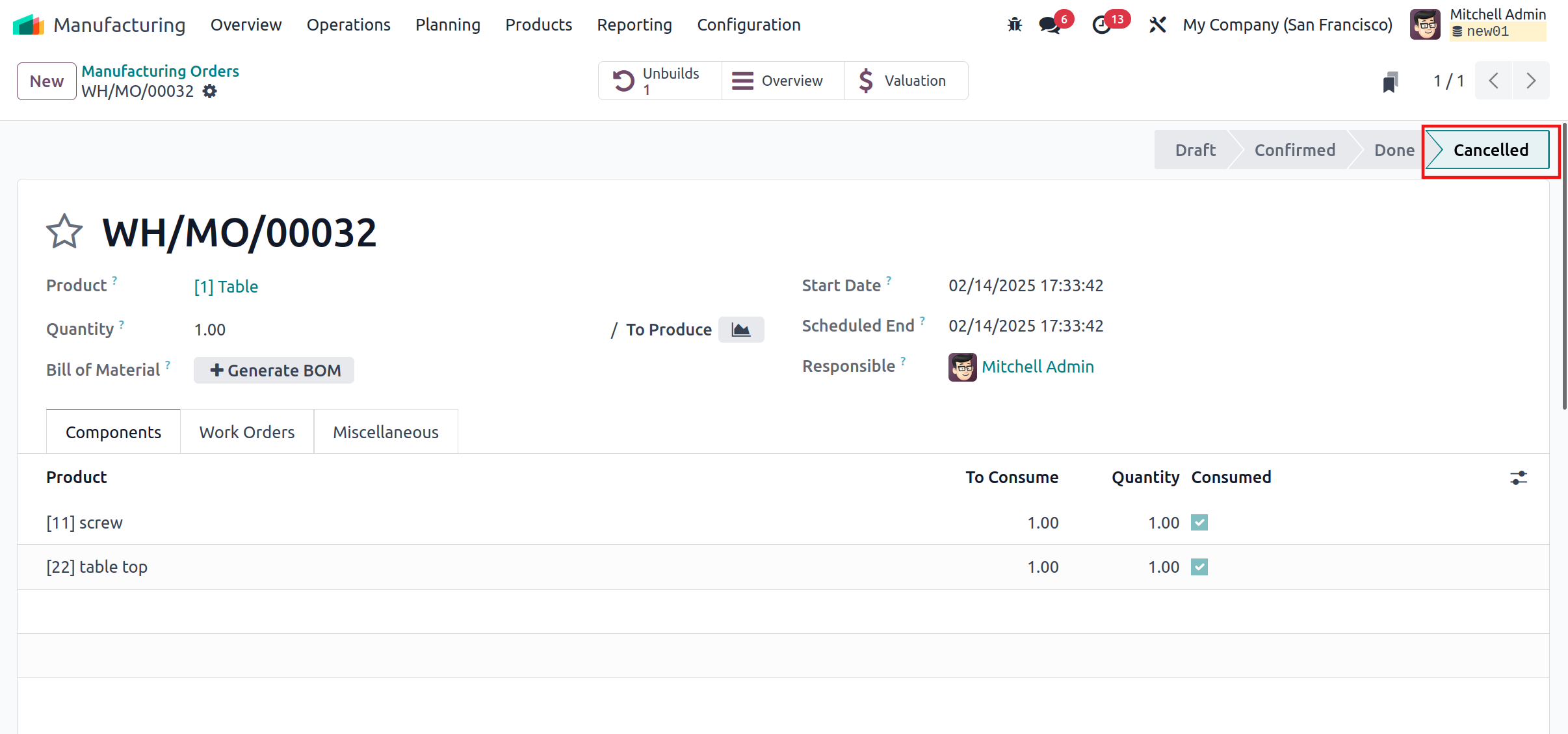Viewport: 1568px width, 734px height.
Task: Open the company switcher menu
Action: pyautogui.click(x=1287, y=25)
